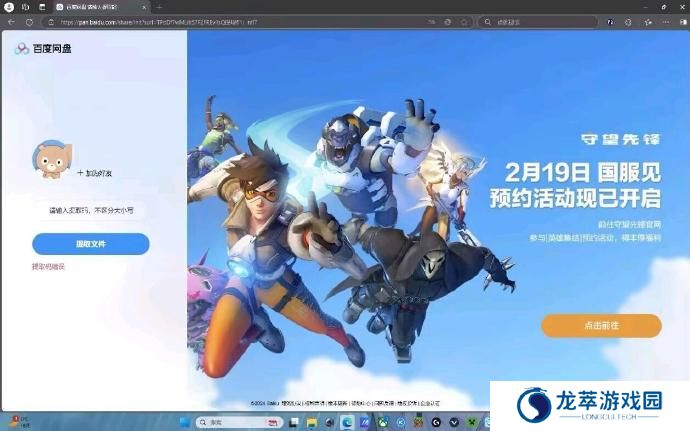Open the browser profile icon
The width and height of the screenshot is (690, 431).
click(8, 7)
